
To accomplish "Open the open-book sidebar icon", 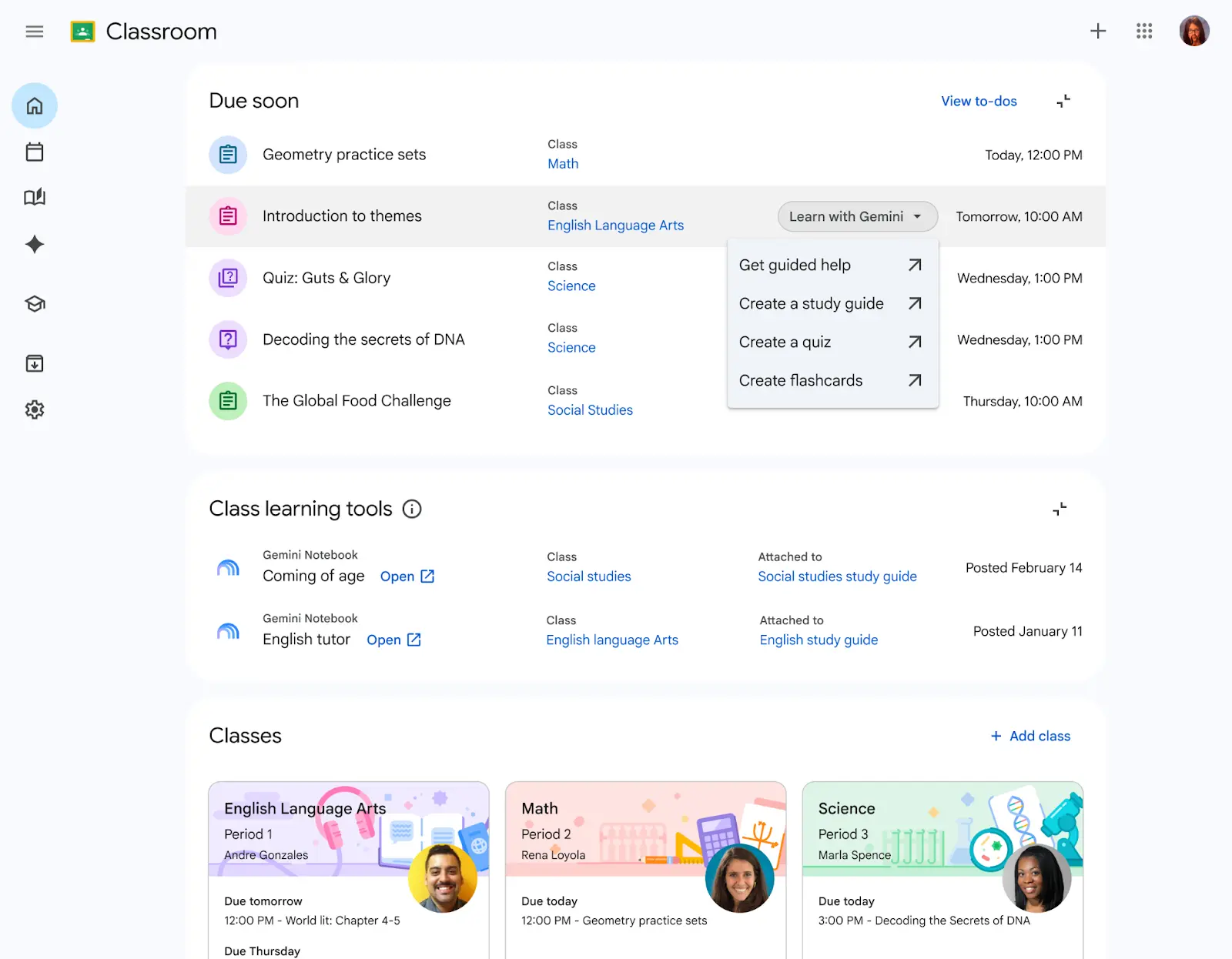I will [x=35, y=197].
